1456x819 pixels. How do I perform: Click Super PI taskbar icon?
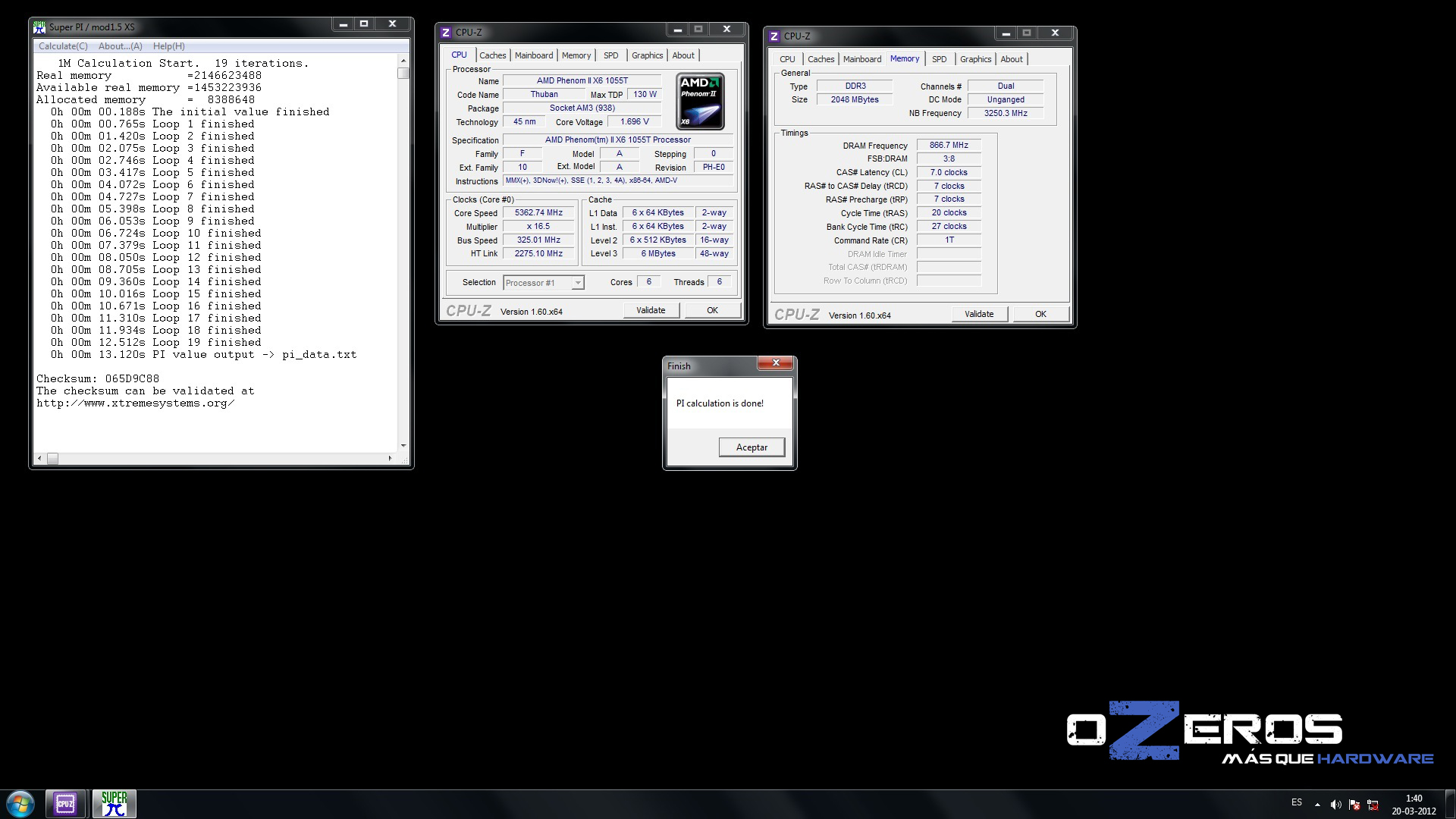coord(114,804)
